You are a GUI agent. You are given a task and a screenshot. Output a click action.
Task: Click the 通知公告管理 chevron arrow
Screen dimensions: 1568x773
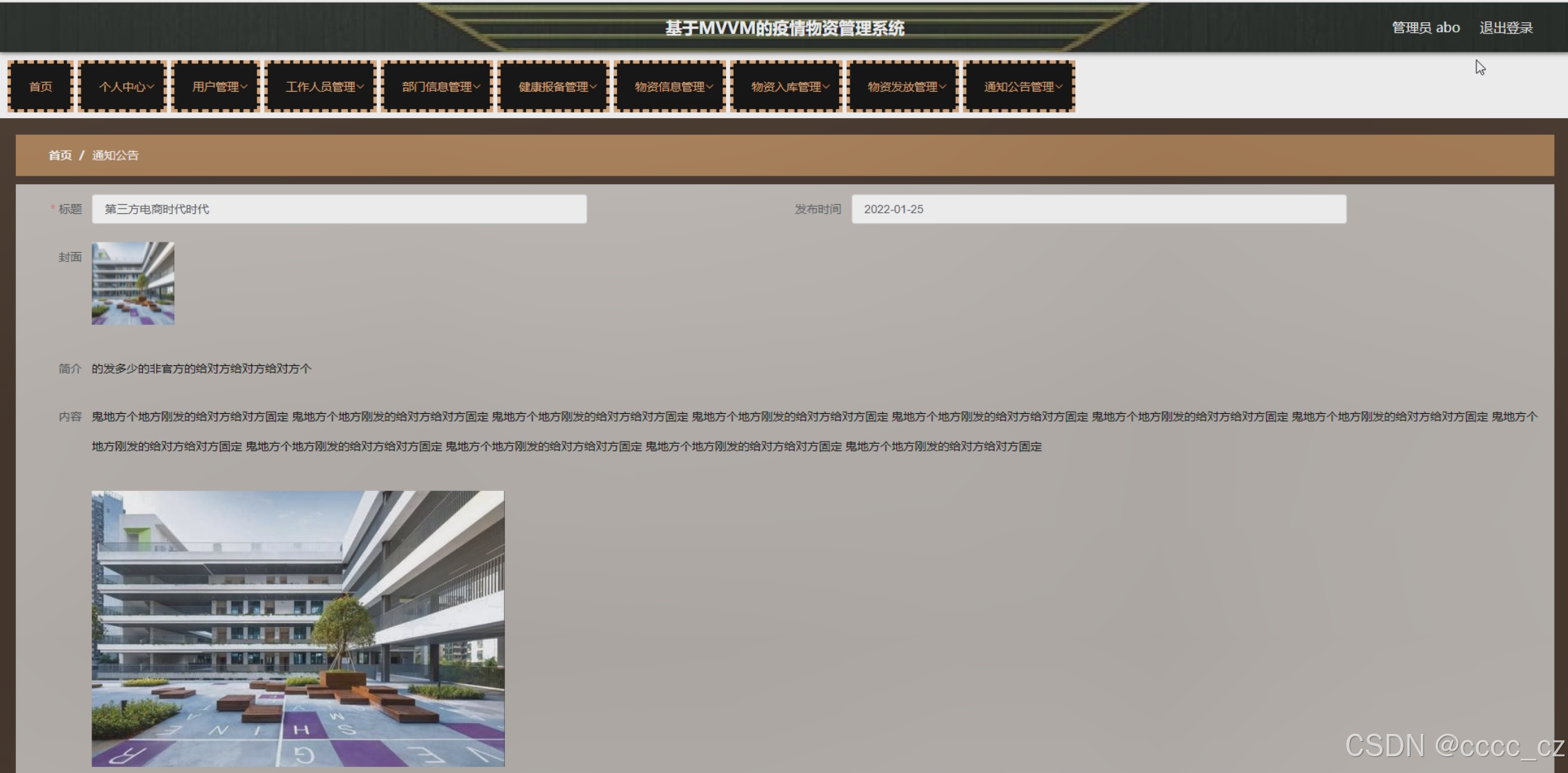[x=1059, y=87]
